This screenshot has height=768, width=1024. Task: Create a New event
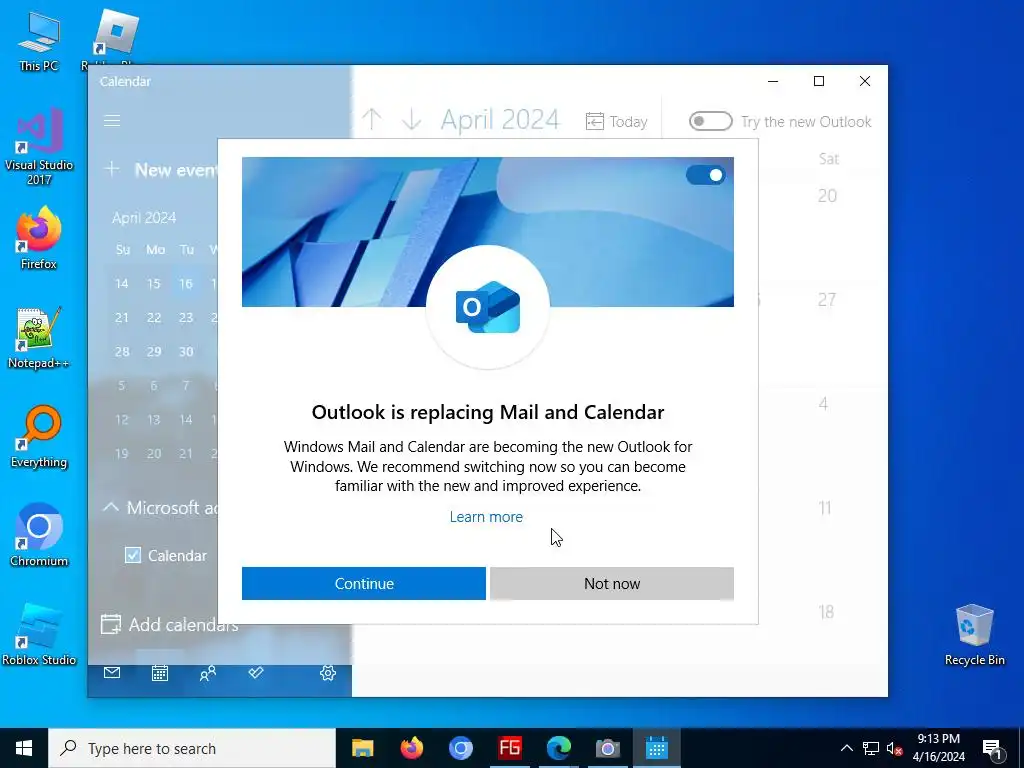pos(160,170)
